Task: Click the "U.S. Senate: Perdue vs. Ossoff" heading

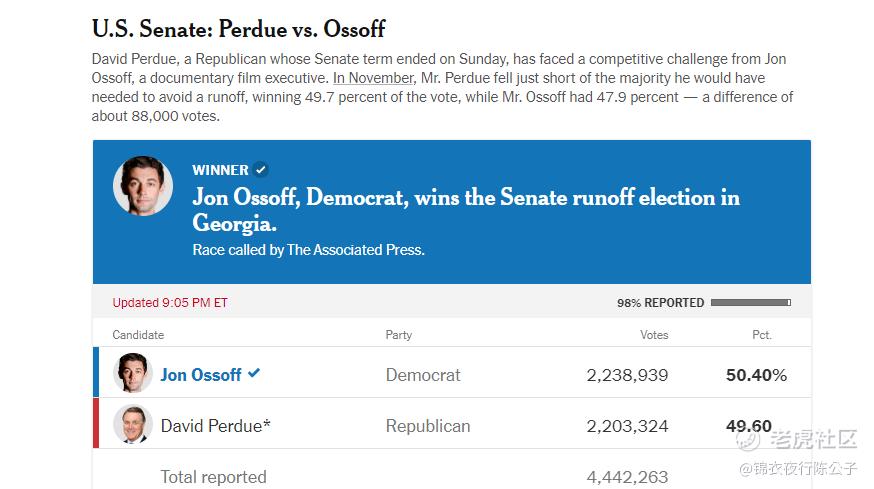Action: 239,29
